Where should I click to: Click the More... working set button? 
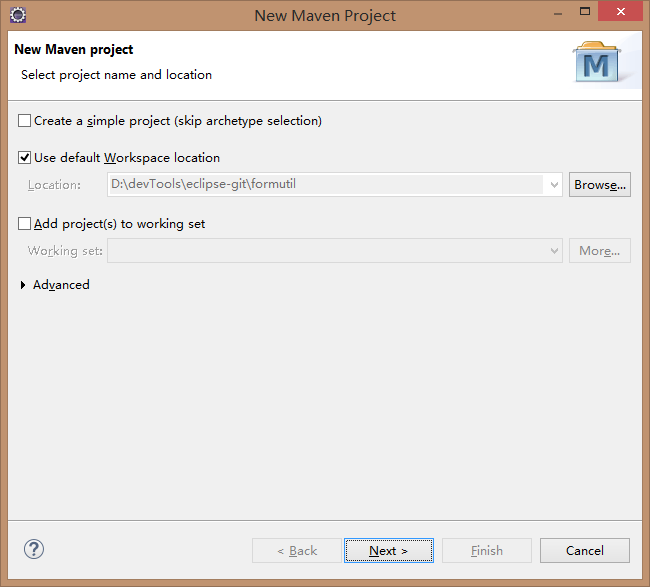pos(599,250)
